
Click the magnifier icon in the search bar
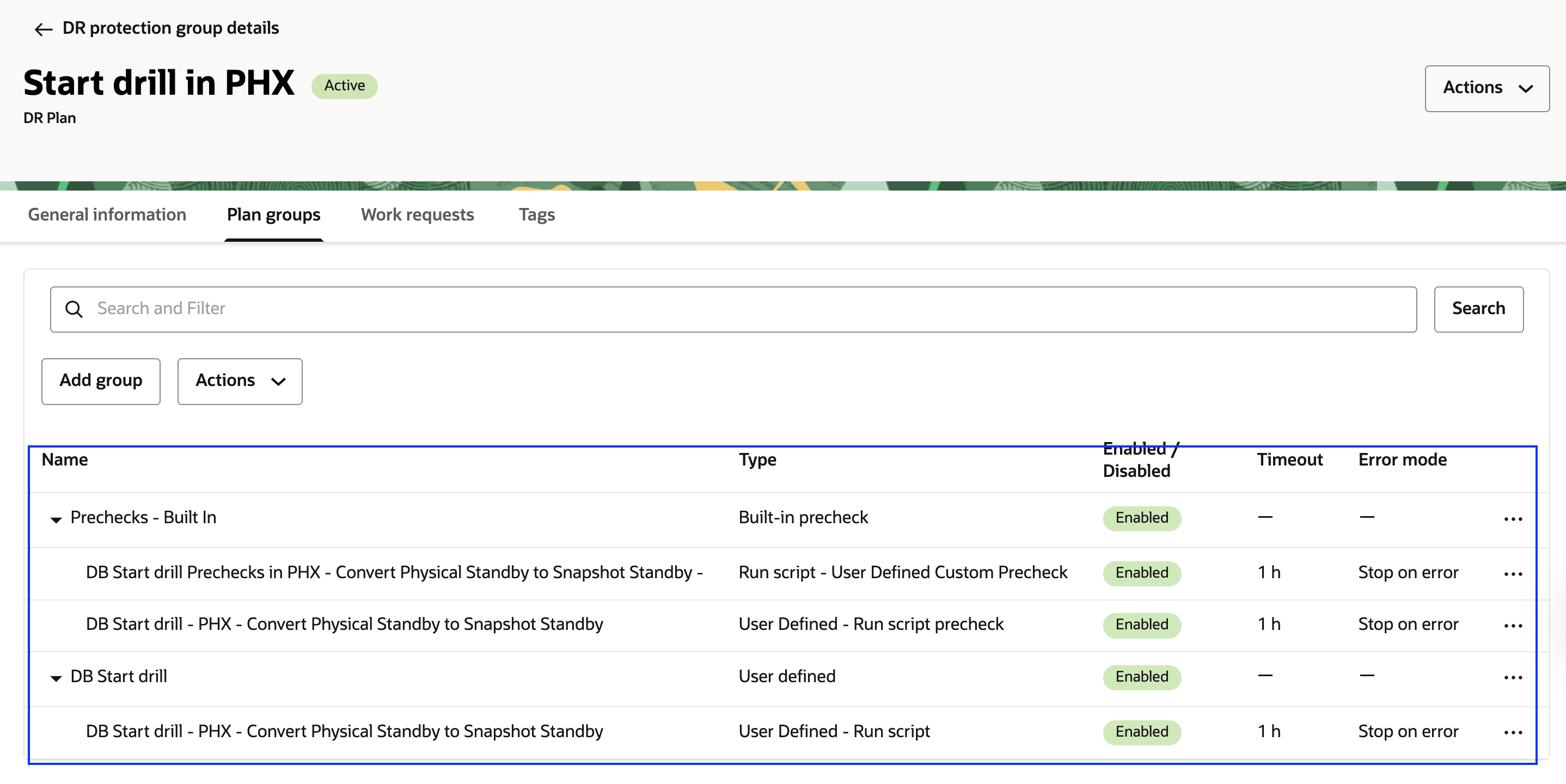pos(75,309)
